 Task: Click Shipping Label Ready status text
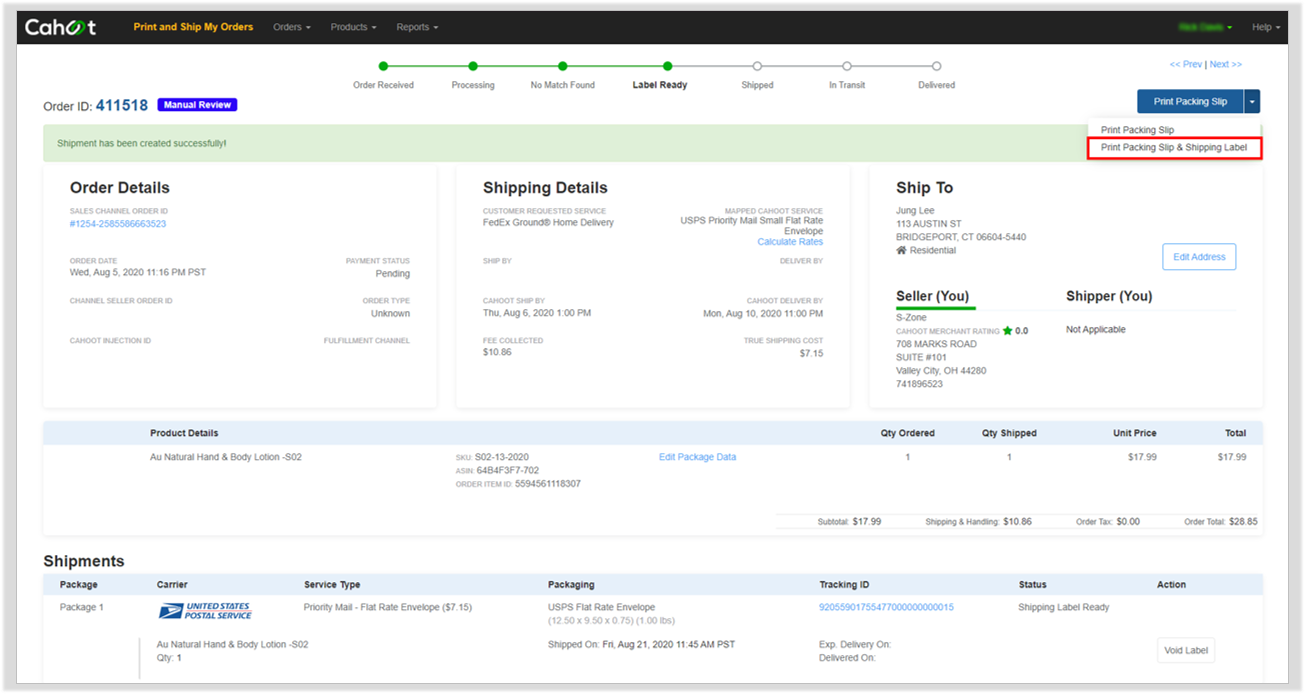tap(1064, 607)
